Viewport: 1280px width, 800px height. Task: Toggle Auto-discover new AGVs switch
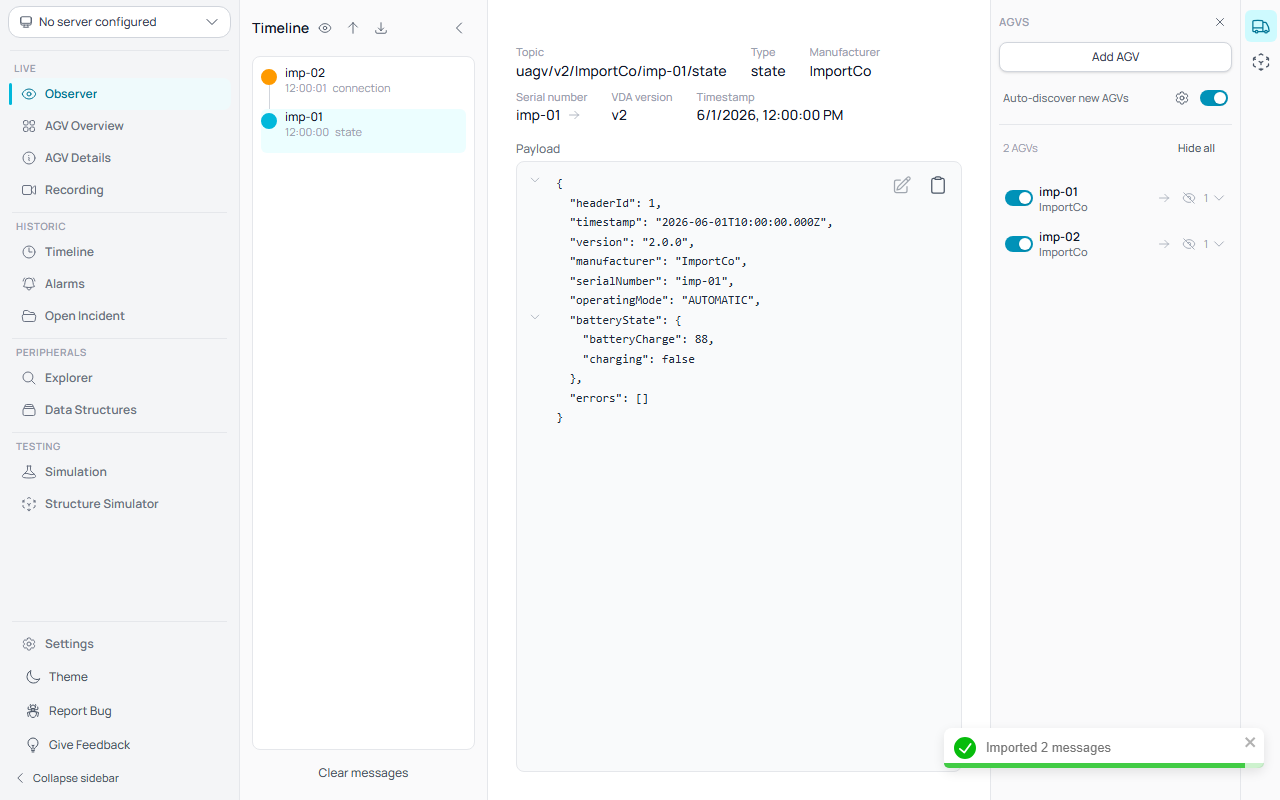pos(1214,98)
